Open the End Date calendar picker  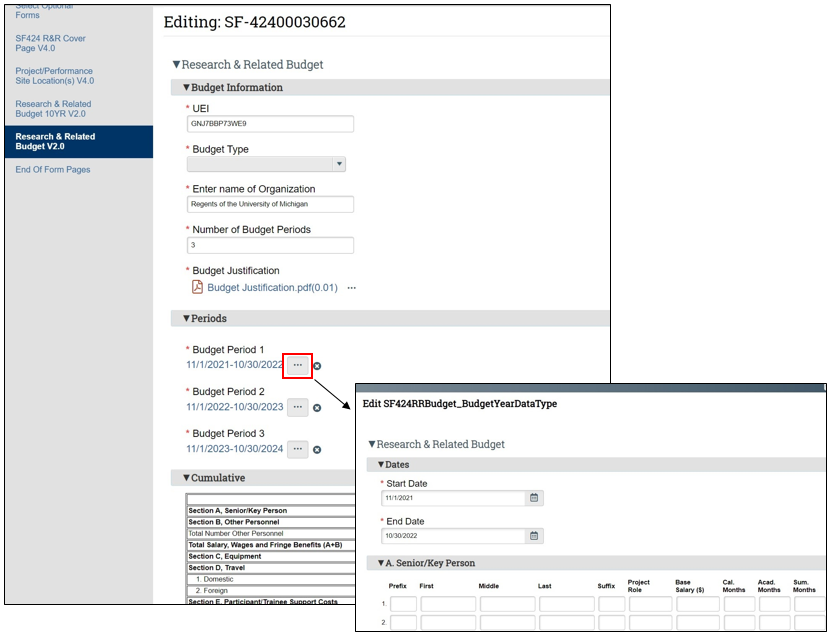(x=534, y=536)
